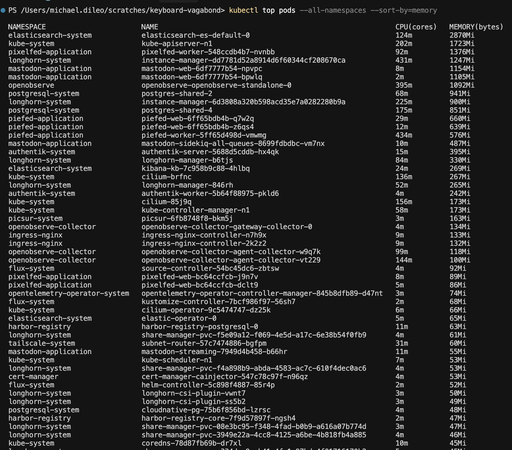Select cilium-operator pod name
The image size is (512, 450).
206,310
